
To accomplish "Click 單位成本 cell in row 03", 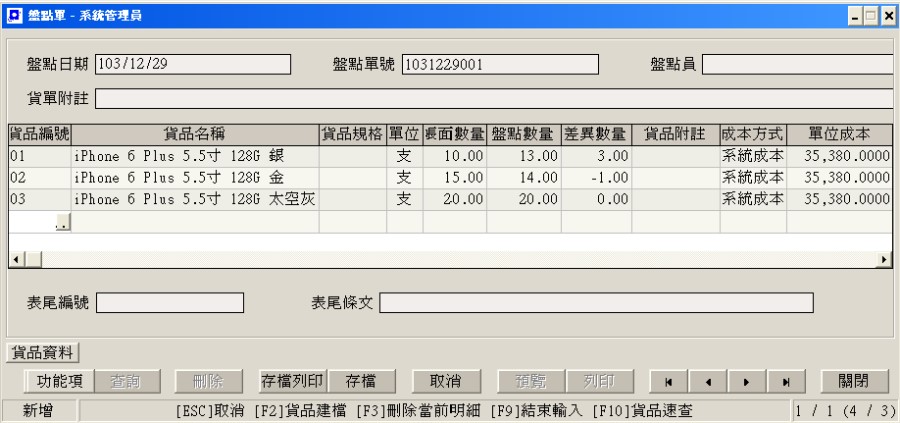I will click(x=840, y=200).
